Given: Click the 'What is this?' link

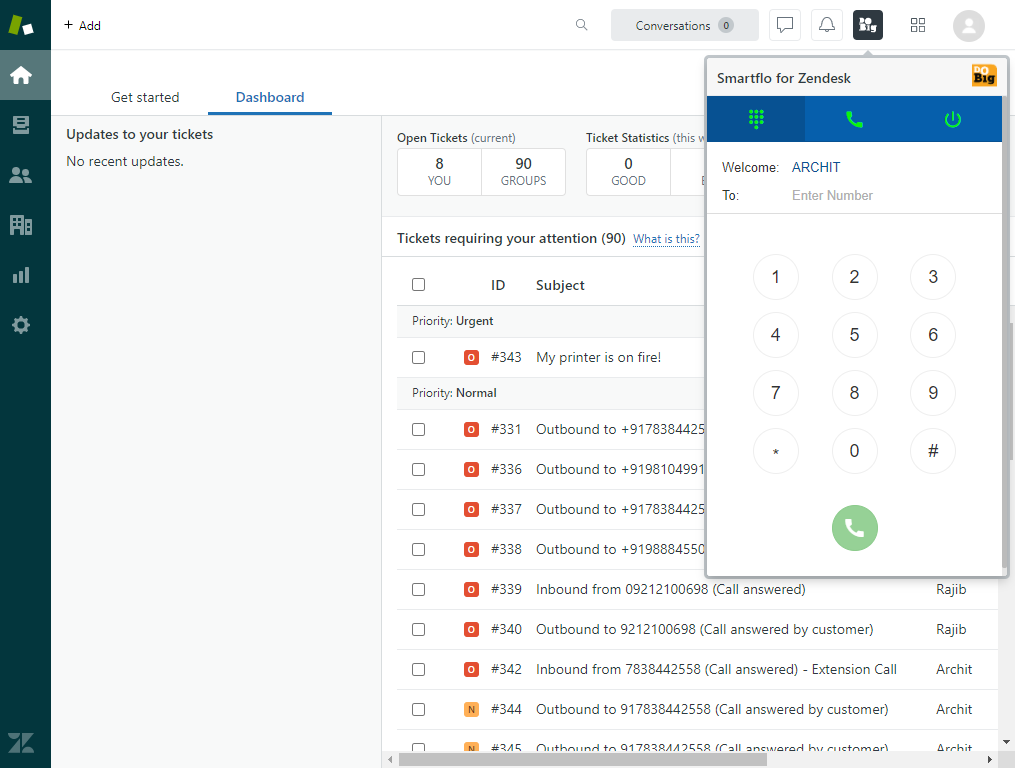Looking at the screenshot, I should click(666, 239).
